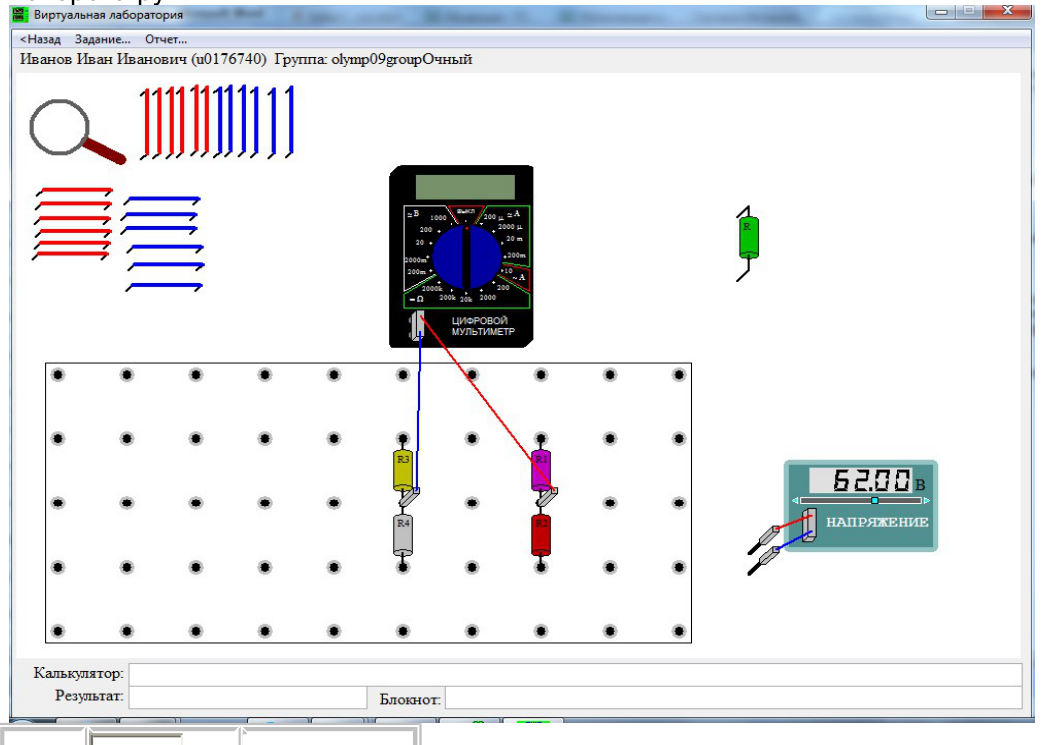The image size is (1043, 745).
Task: Click the Virtual Laboratory window title icon
Action: pyautogui.click(x=21, y=14)
